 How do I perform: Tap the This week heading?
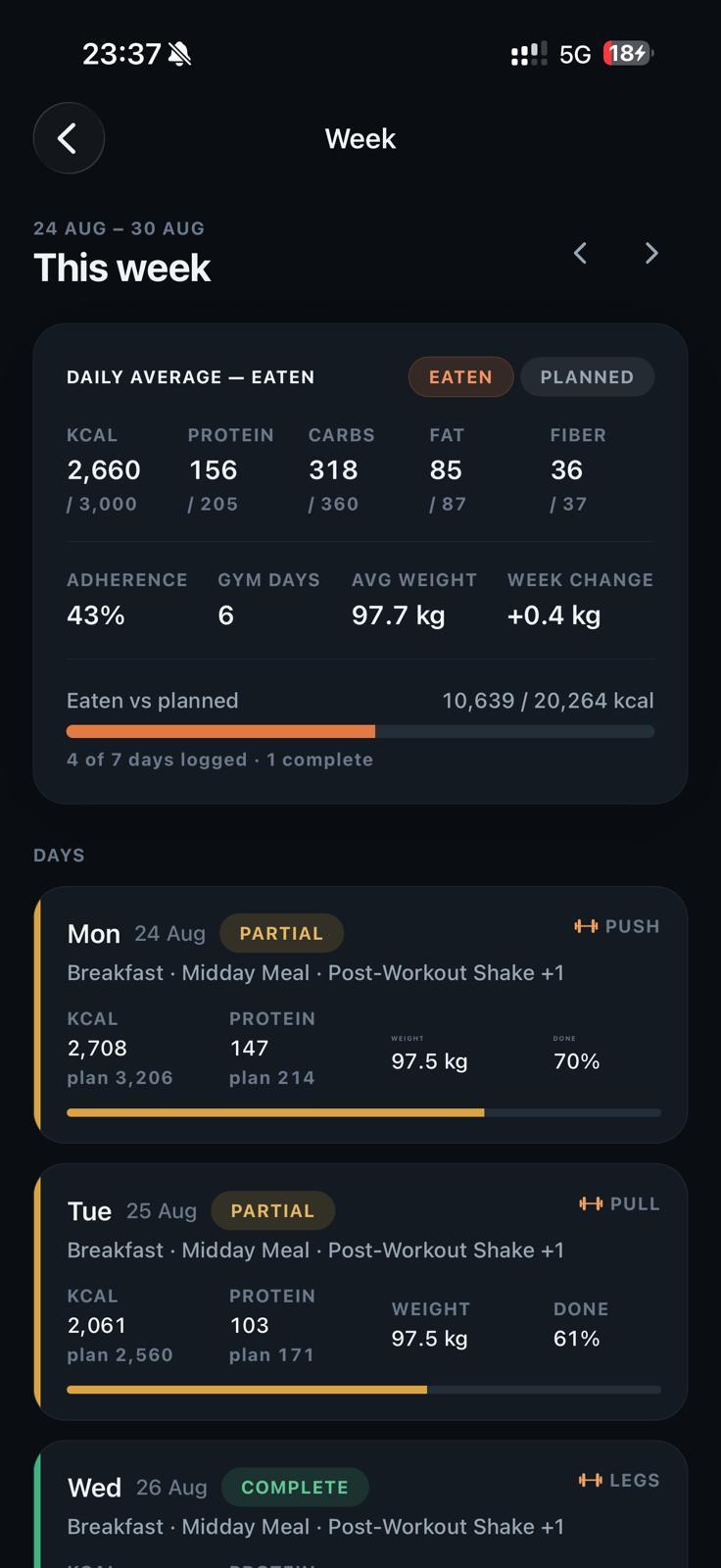(x=121, y=268)
